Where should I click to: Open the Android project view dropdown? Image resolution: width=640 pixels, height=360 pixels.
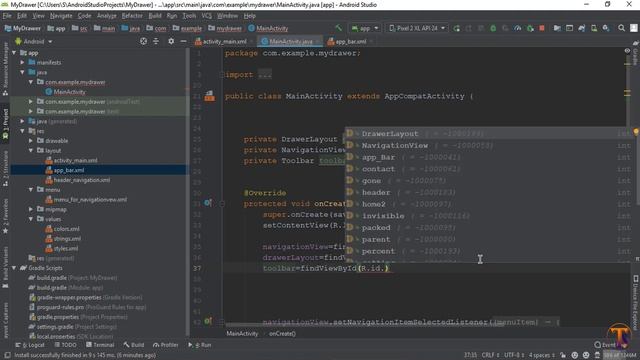click(34, 41)
